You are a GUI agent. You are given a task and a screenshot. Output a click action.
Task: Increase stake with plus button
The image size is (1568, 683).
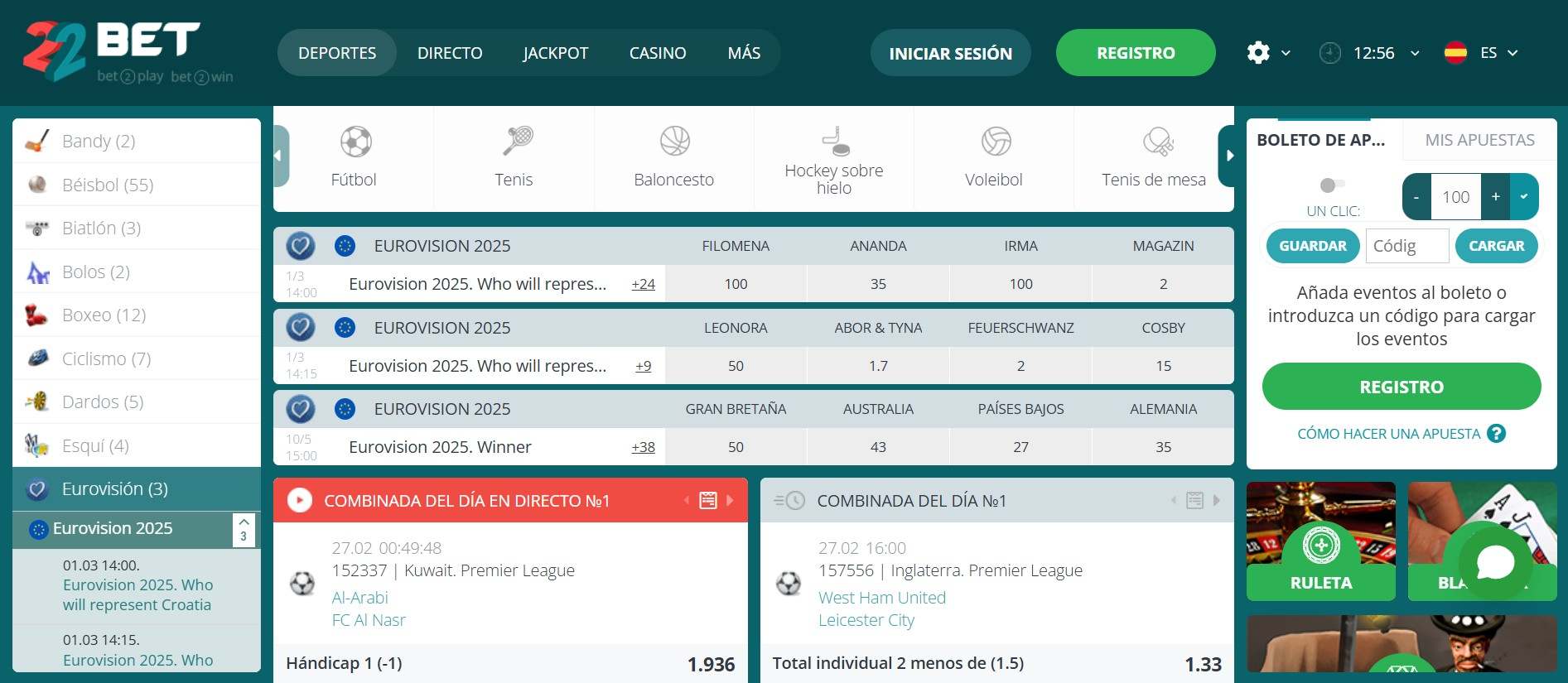click(1496, 196)
